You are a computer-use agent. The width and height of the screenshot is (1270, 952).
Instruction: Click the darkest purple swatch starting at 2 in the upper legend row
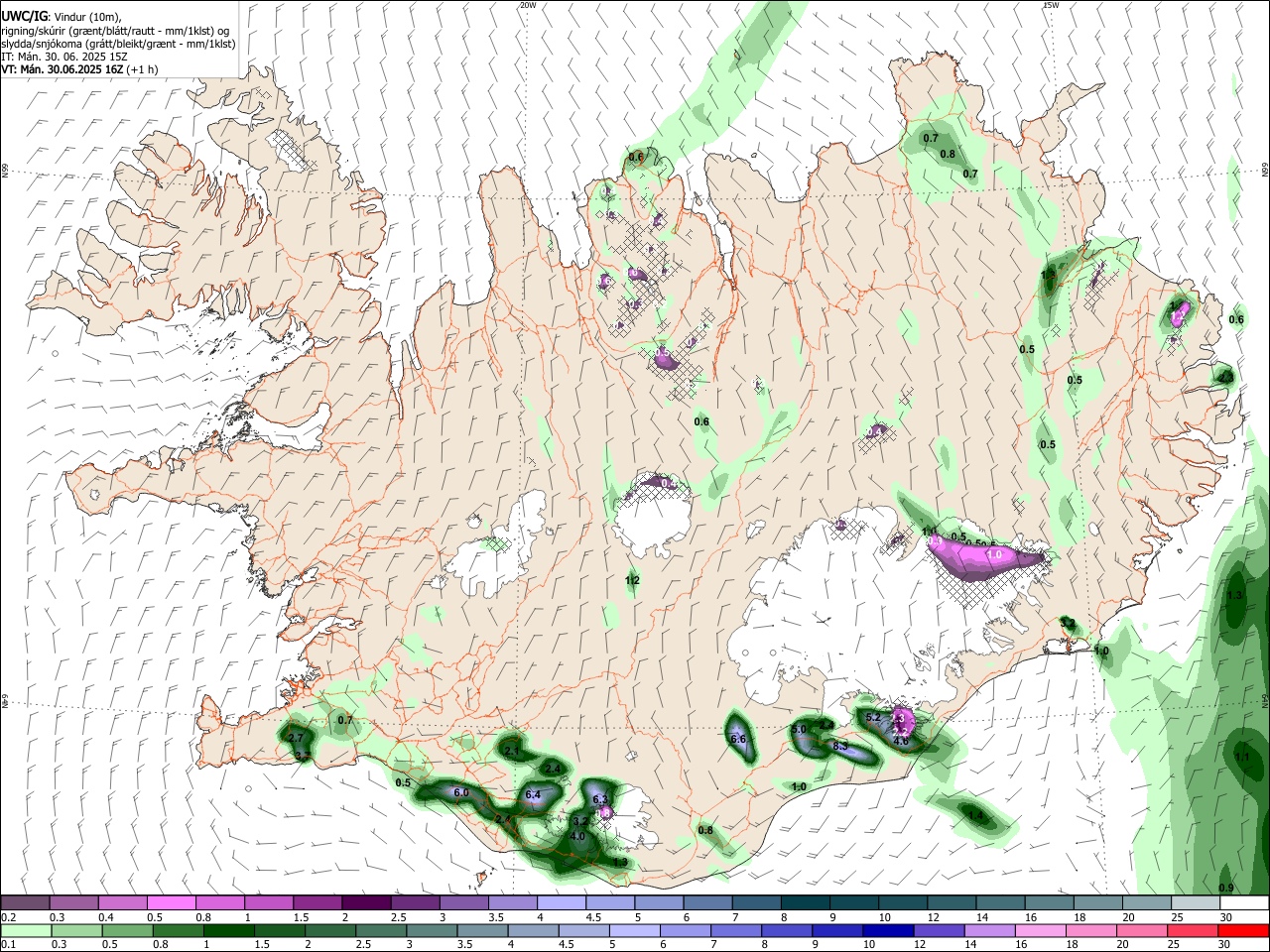pos(366,903)
